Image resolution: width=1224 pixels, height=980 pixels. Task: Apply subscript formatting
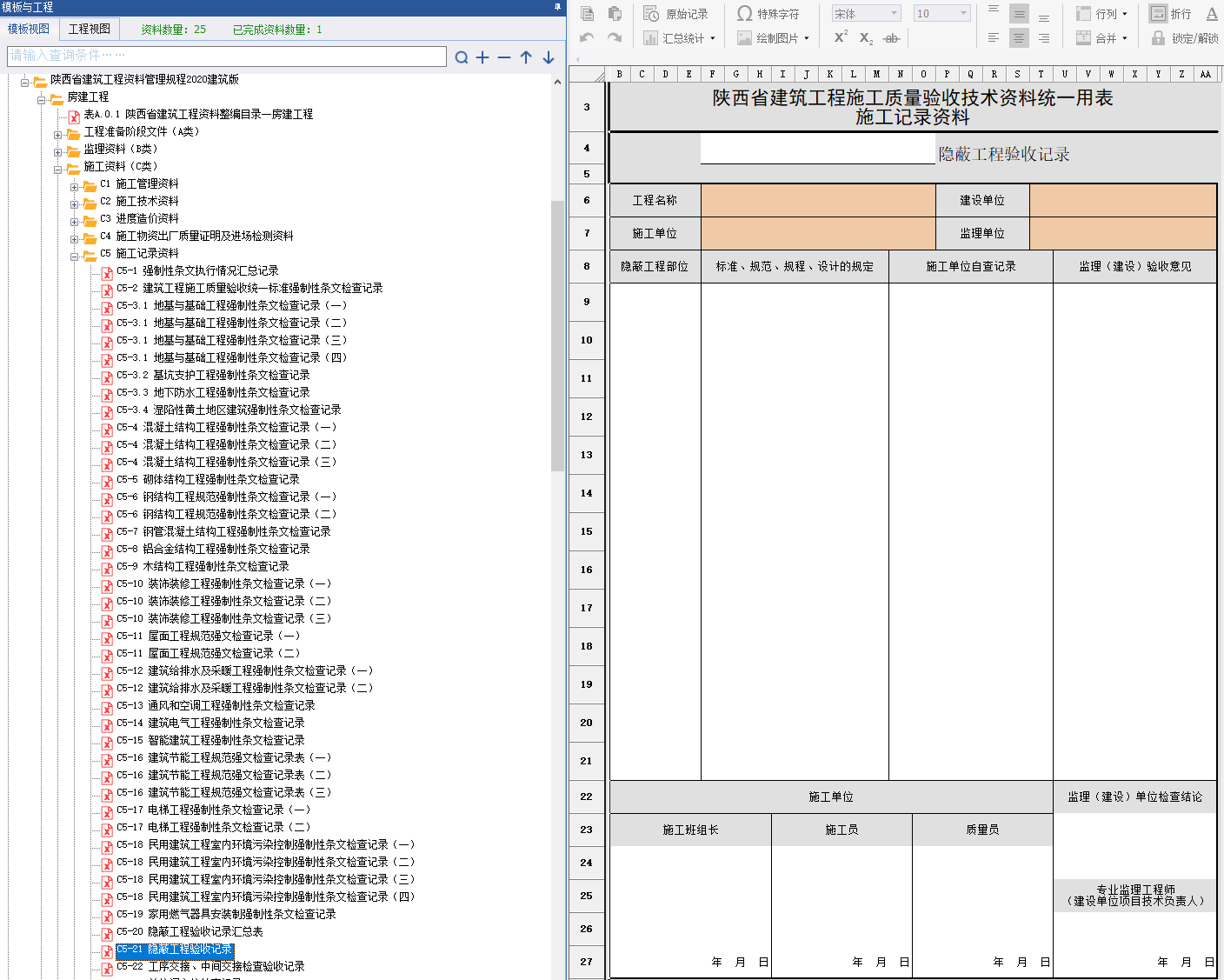[866, 38]
